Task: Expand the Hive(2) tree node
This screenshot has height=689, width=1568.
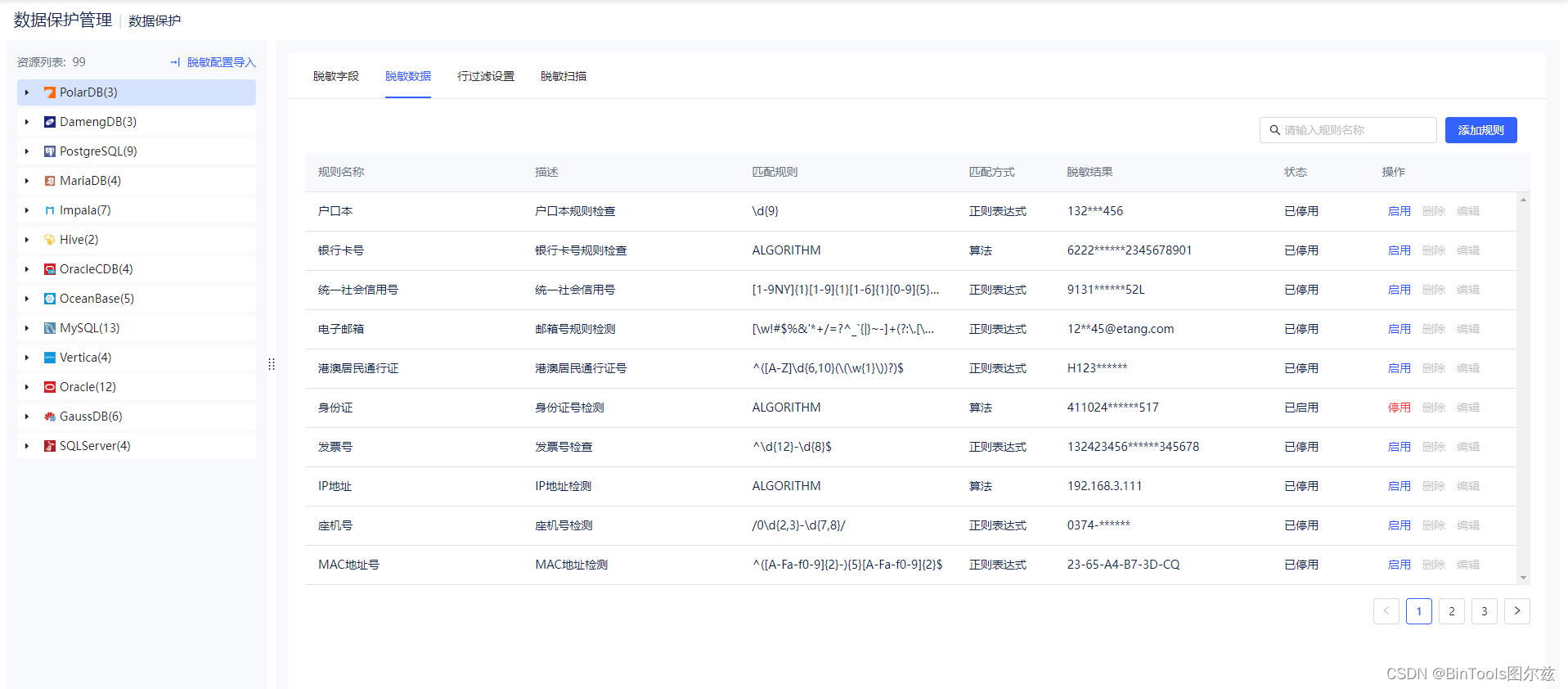Action: [27, 240]
